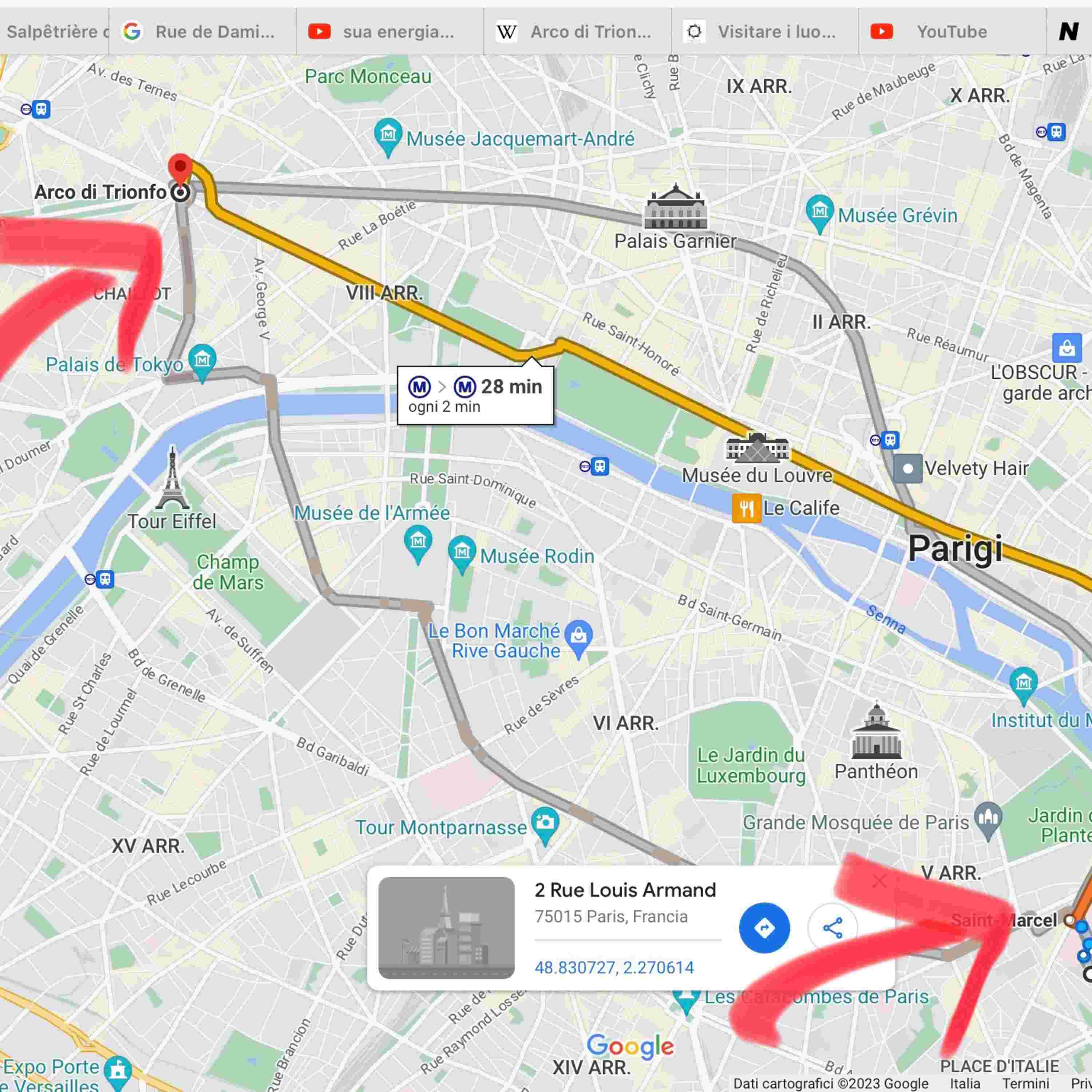The image size is (1092, 1092).
Task: Click the 28 min metro route callout
Action: pyautogui.click(x=475, y=395)
